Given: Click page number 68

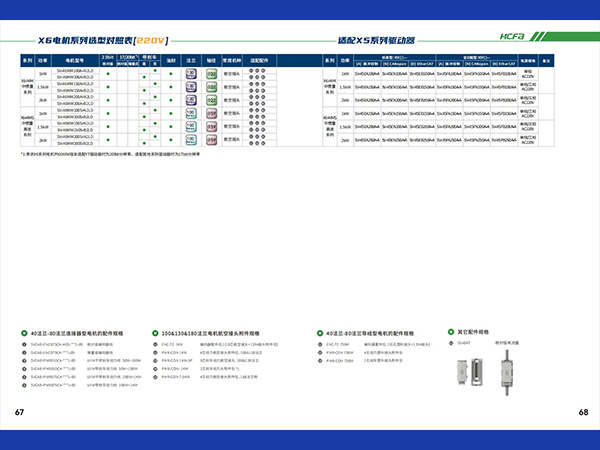Looking at the screenshot, I should 583,412.
